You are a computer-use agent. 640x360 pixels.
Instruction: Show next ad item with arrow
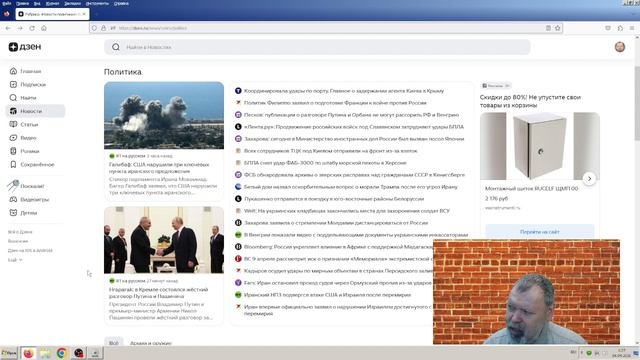589,178
